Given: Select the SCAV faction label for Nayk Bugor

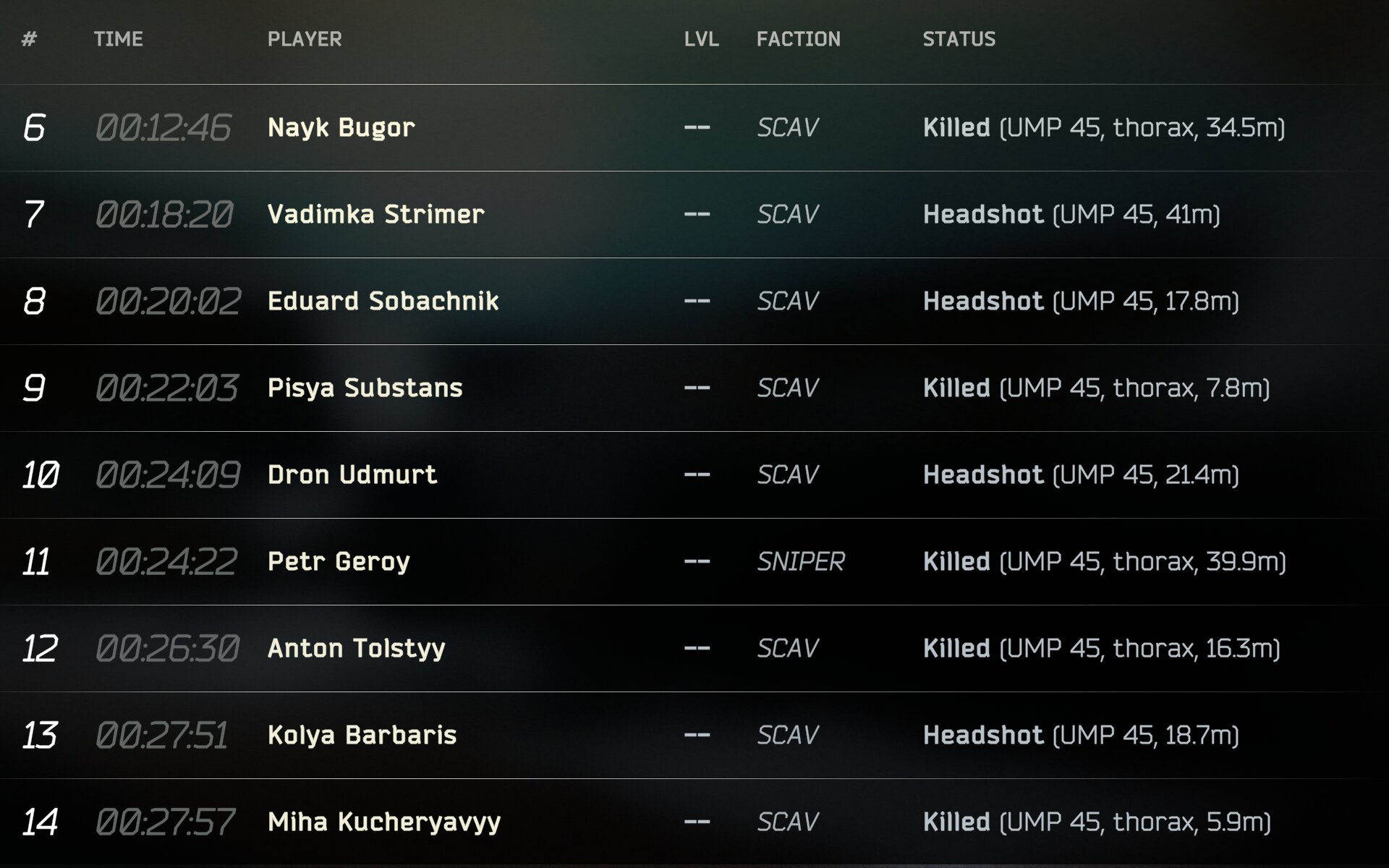Looking at the screenshot, I should tap(788, 127).
